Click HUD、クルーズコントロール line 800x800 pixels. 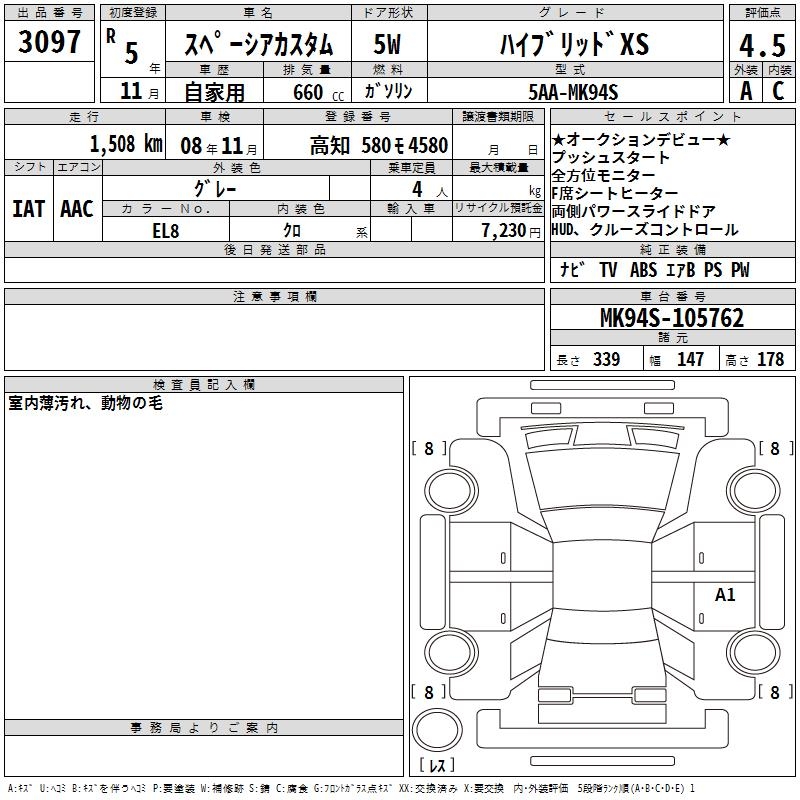coord(645,230)
